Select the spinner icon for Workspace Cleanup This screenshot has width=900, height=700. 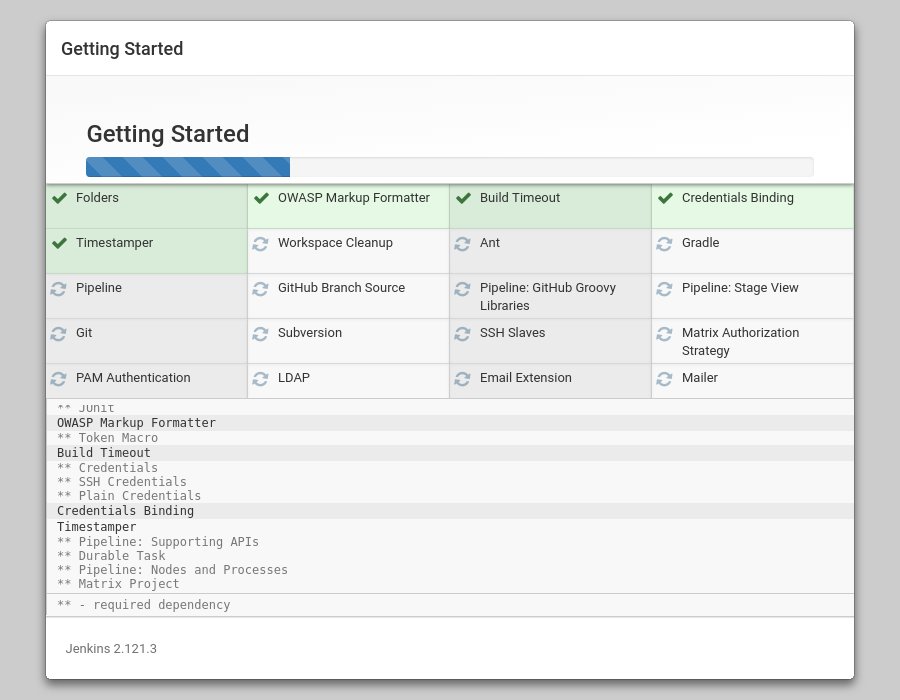tap(260, 243)
